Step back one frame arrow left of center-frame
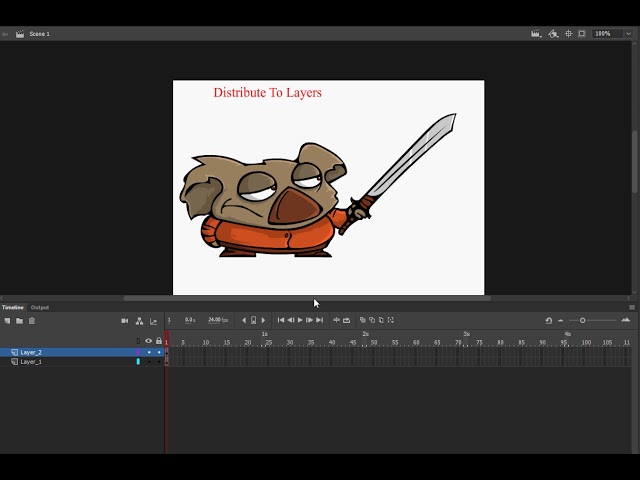Image resolution: width=640 pixels, height=480 pixels. [x=244, y=320]
